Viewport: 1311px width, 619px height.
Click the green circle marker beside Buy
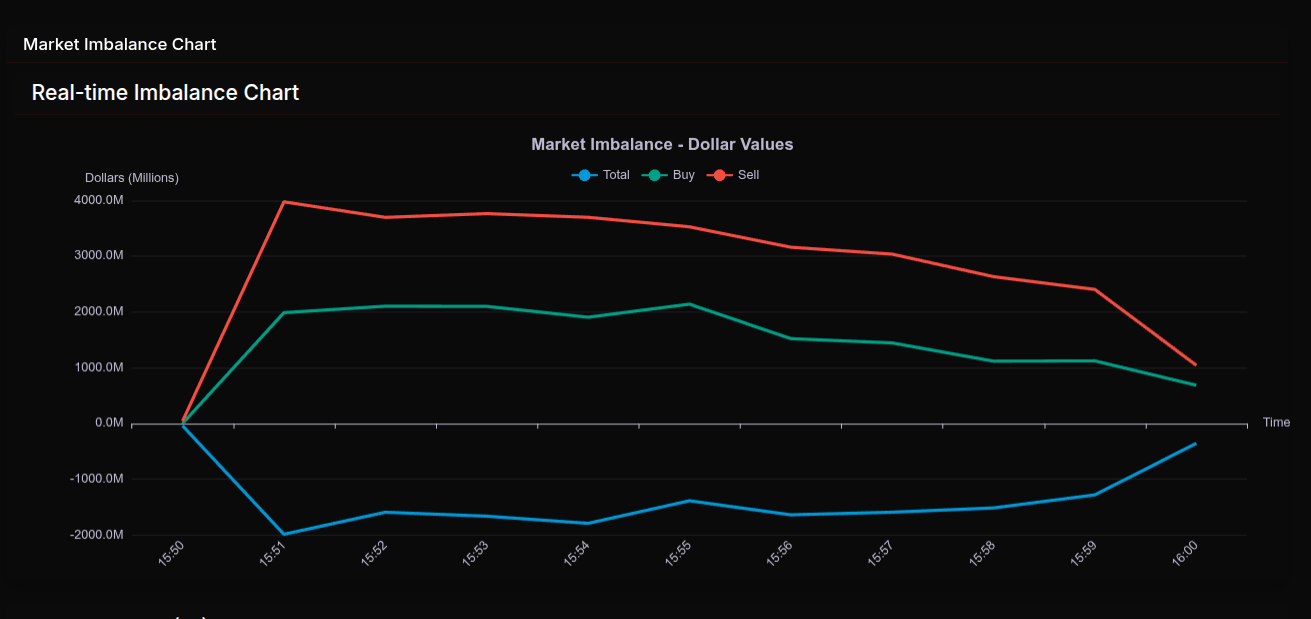point(655,175)
